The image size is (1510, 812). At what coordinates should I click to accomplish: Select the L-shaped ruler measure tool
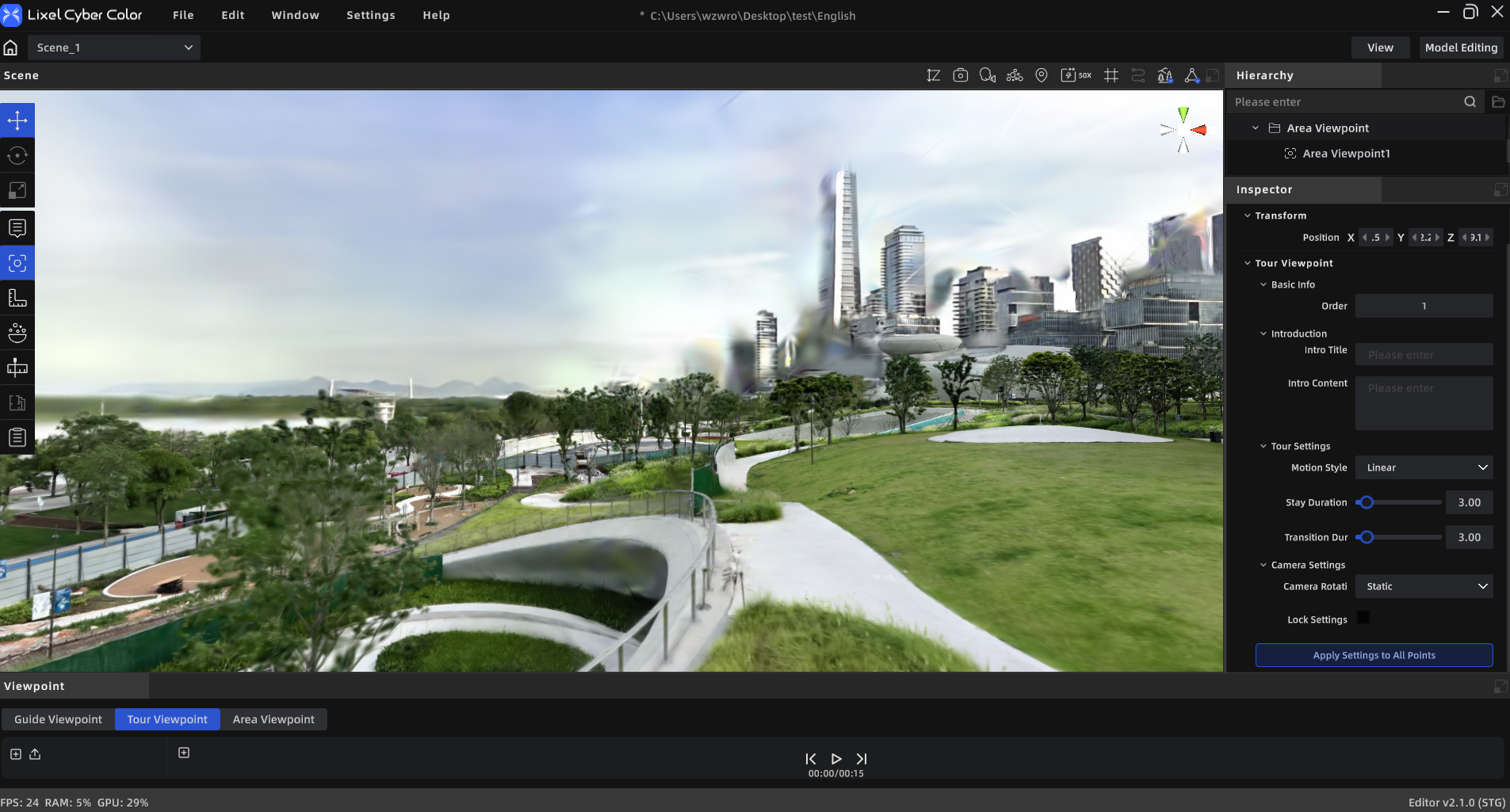pyautogui.click(x=17, y=298)
